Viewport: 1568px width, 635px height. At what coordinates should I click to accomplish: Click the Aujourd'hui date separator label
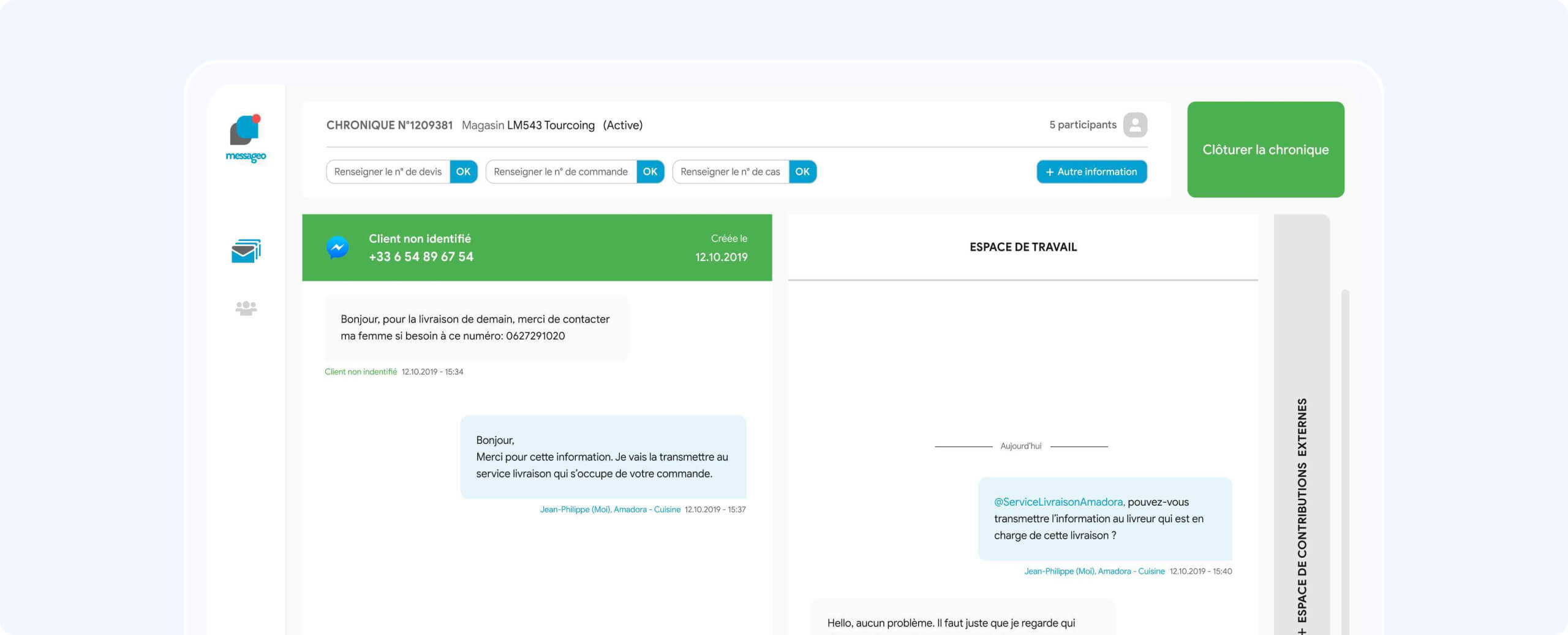[x=1021, y=446]
